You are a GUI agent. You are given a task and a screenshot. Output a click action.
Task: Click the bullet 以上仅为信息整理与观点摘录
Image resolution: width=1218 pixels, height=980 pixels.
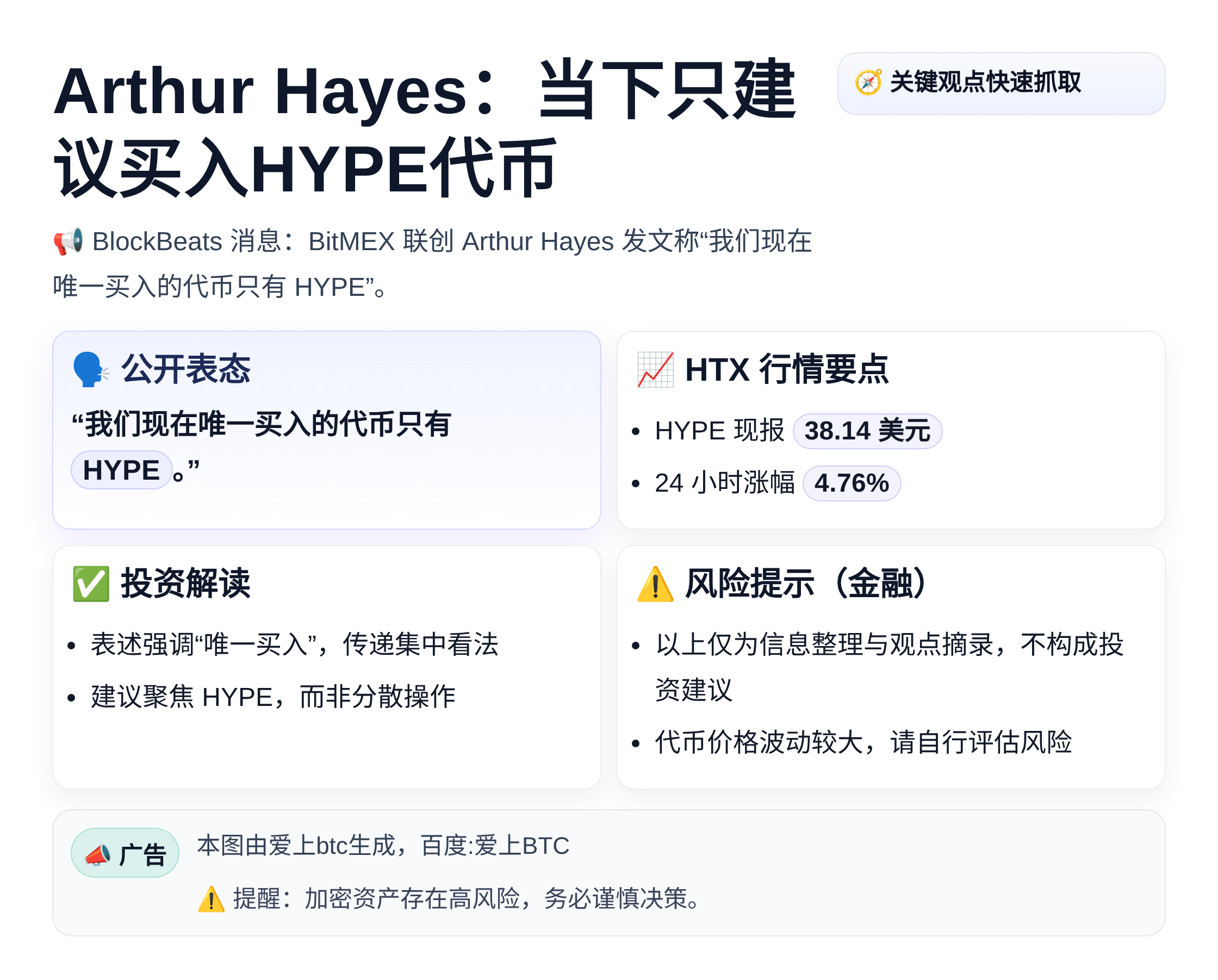[x=889, y=667]
